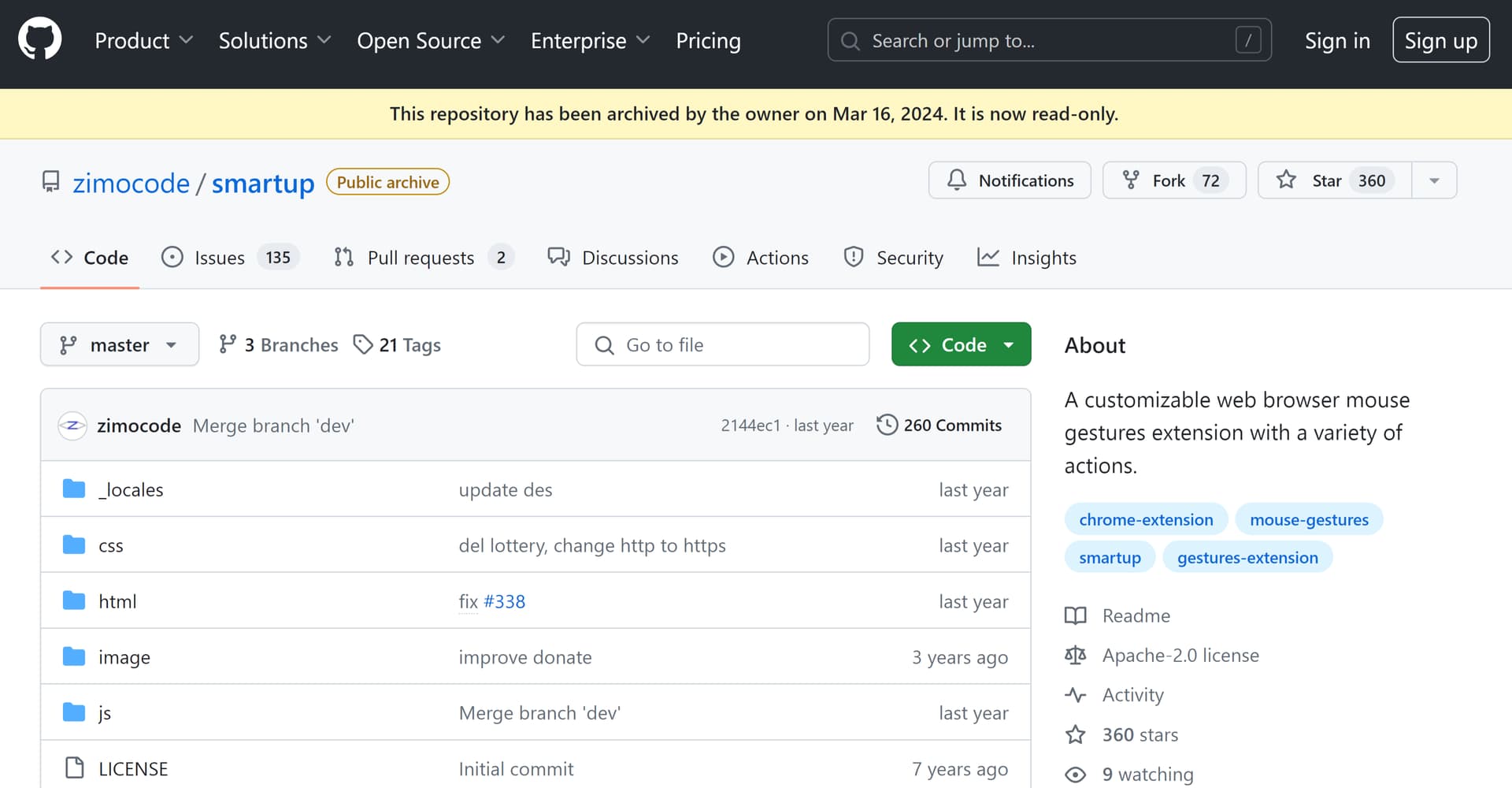The height and width of the screenshot is (788, 1512).
Task: Click the Notifications bell icon
Action: 957,180
